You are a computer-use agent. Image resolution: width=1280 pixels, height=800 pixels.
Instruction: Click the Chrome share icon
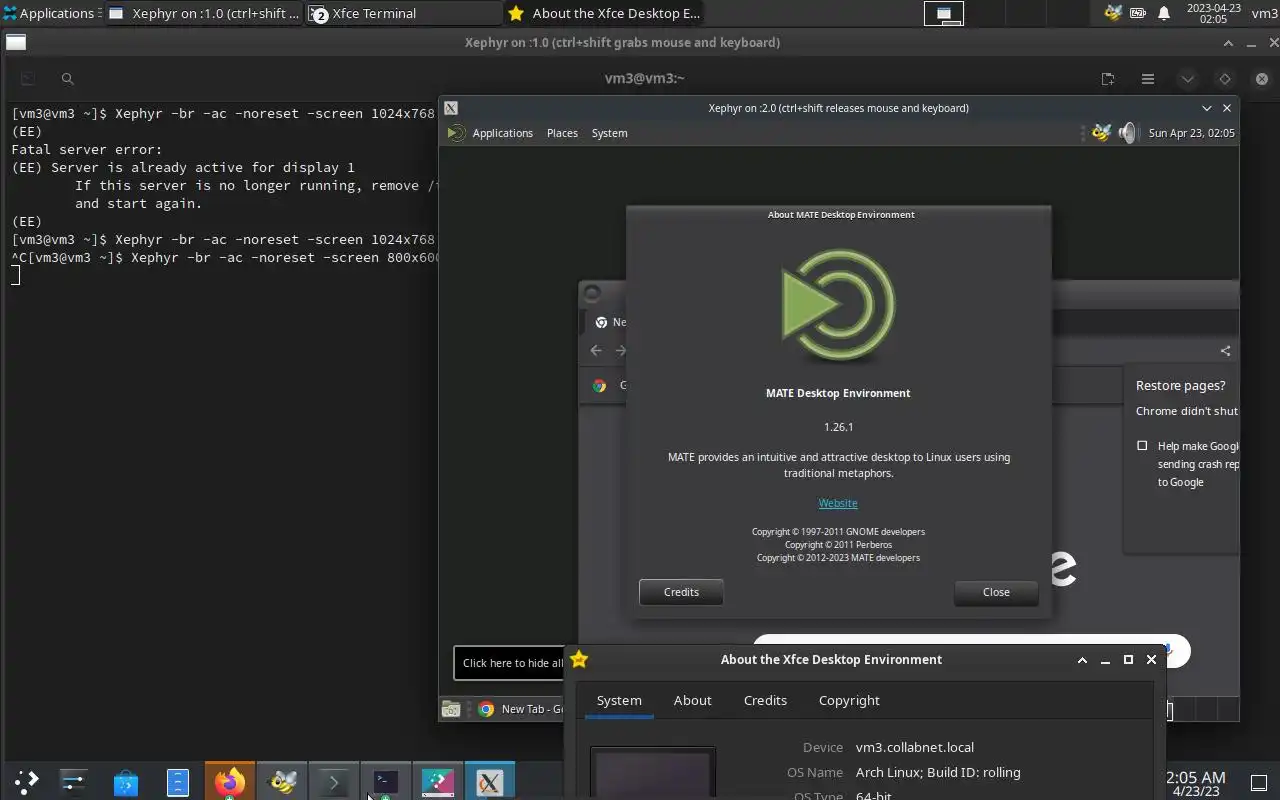1225,350
